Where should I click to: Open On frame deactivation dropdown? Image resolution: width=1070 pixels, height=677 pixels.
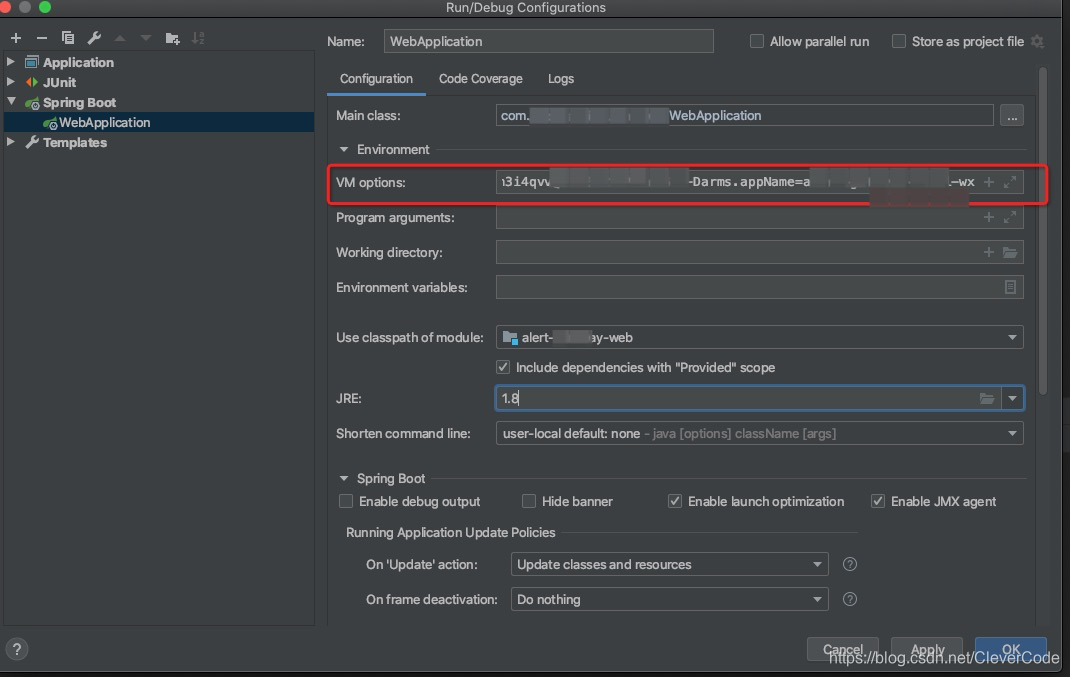(x=817, y=599)
